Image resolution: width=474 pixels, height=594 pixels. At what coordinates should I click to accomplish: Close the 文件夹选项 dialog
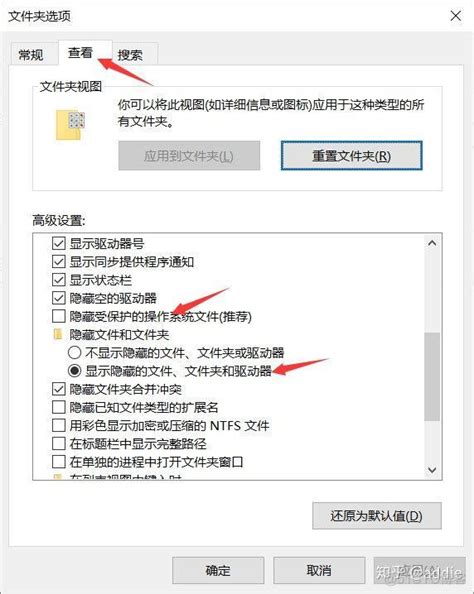coord(455,16)
